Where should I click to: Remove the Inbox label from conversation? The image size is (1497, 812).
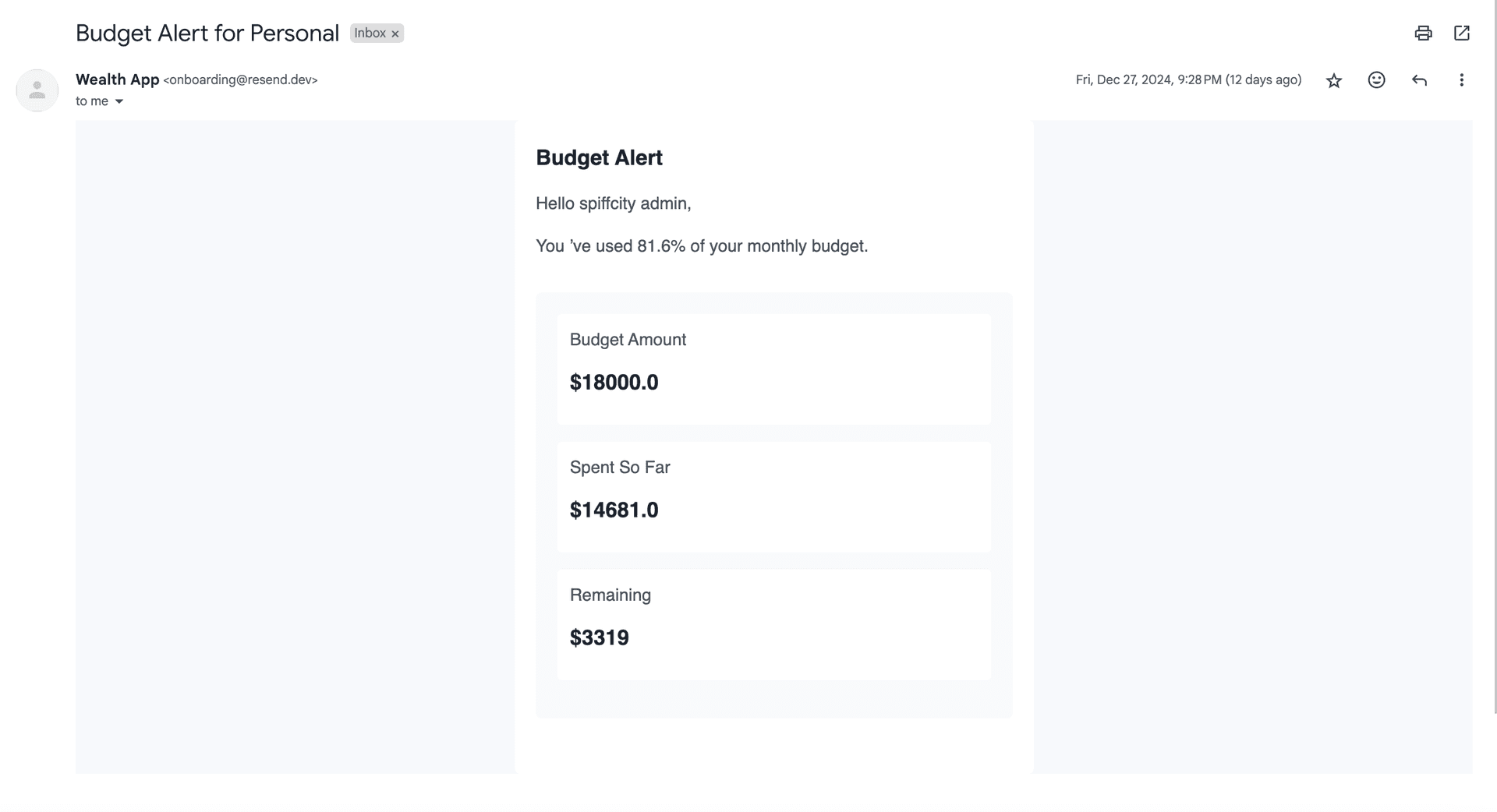pyautogui.click(x=395, y=34)
